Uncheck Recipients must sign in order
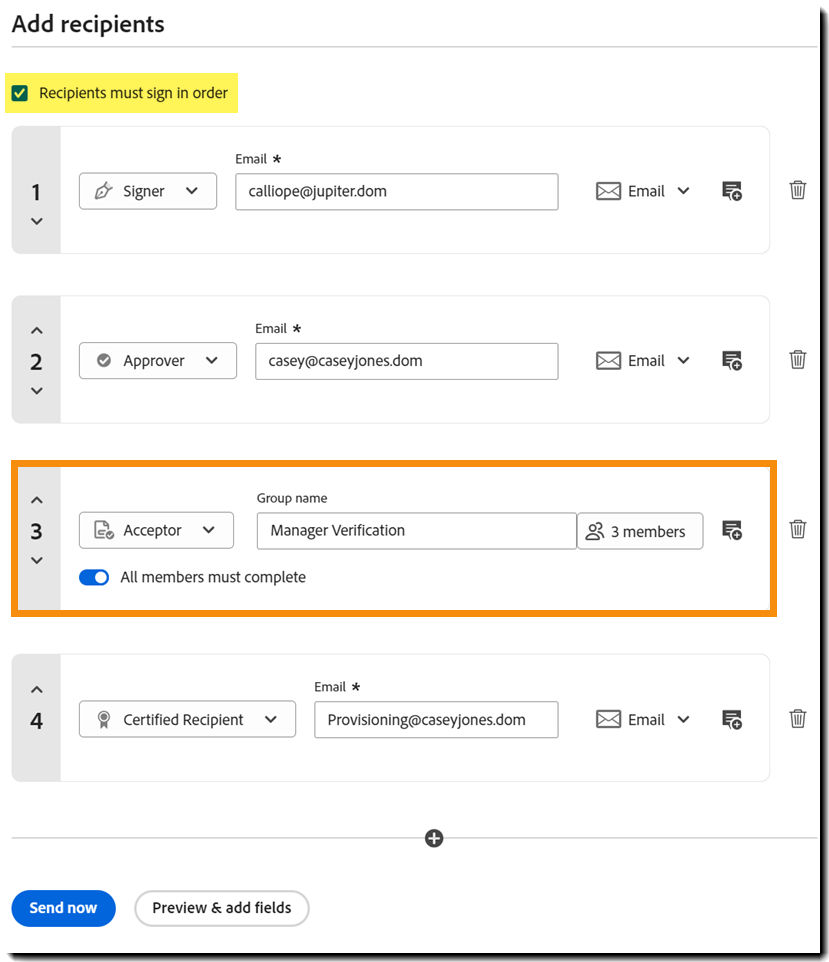This screenshot has width=829, height=962. [x=20, y=93]
